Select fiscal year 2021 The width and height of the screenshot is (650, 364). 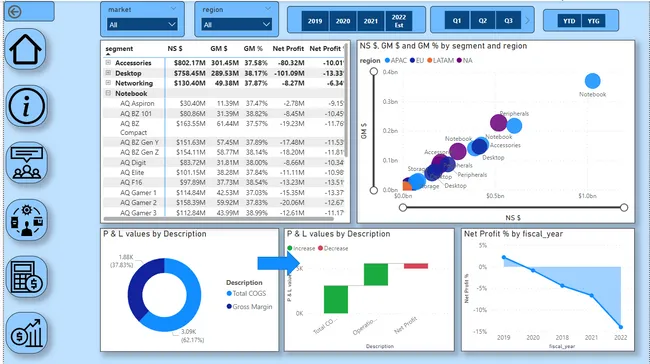tap(371, 21)
